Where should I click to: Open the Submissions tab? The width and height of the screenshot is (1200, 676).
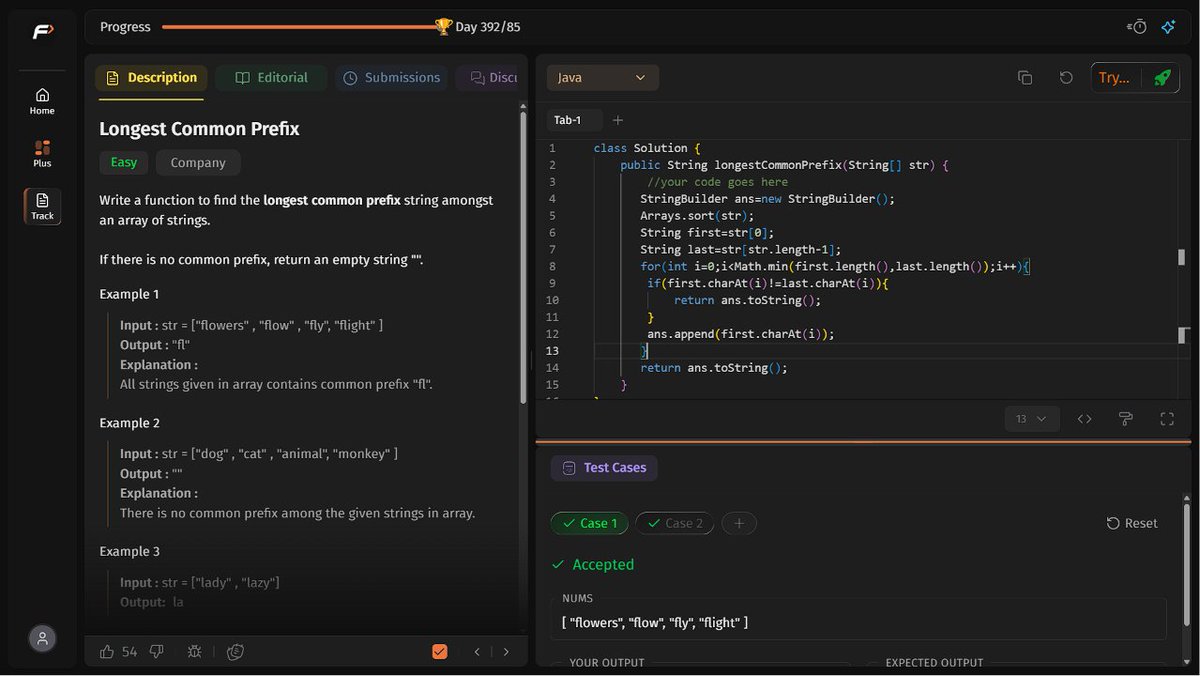(x=391, y=78)
